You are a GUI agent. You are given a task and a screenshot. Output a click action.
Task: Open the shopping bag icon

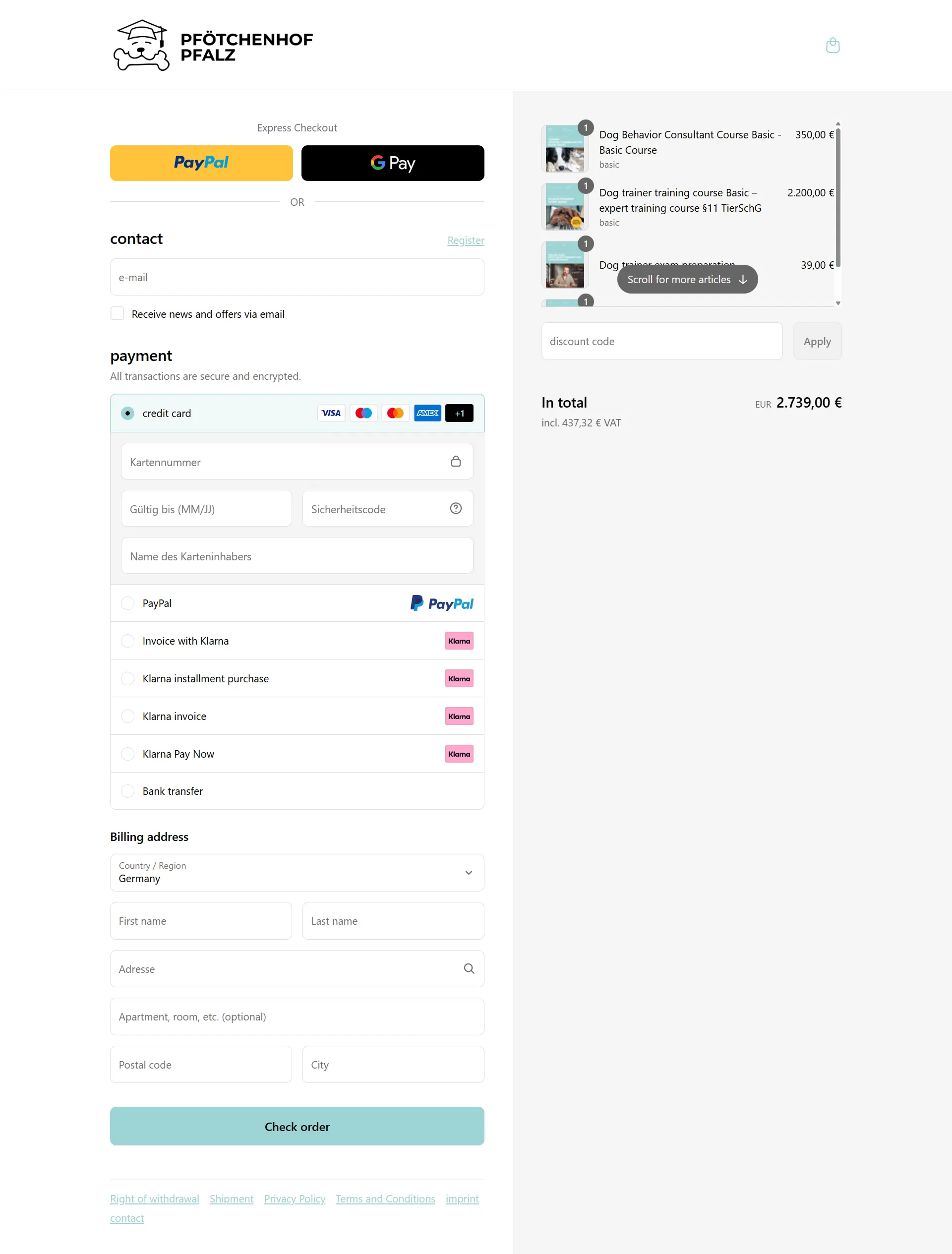[833, 45]
